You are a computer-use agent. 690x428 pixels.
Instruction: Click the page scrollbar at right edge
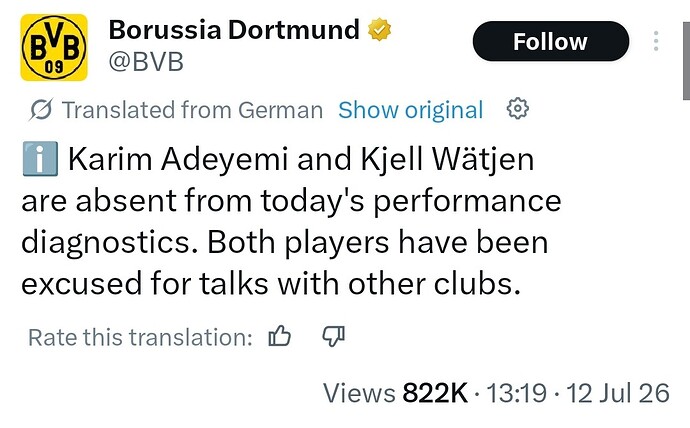pos(686,61)
